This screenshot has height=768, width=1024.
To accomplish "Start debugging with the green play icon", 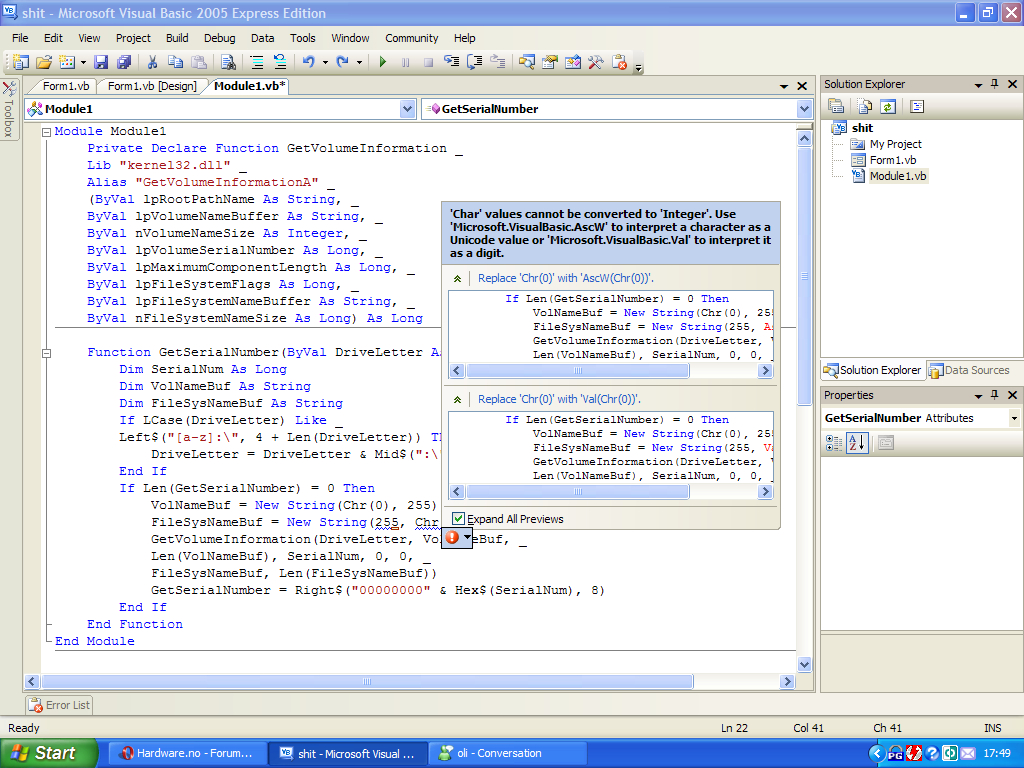I will click(x=383, y=62).
